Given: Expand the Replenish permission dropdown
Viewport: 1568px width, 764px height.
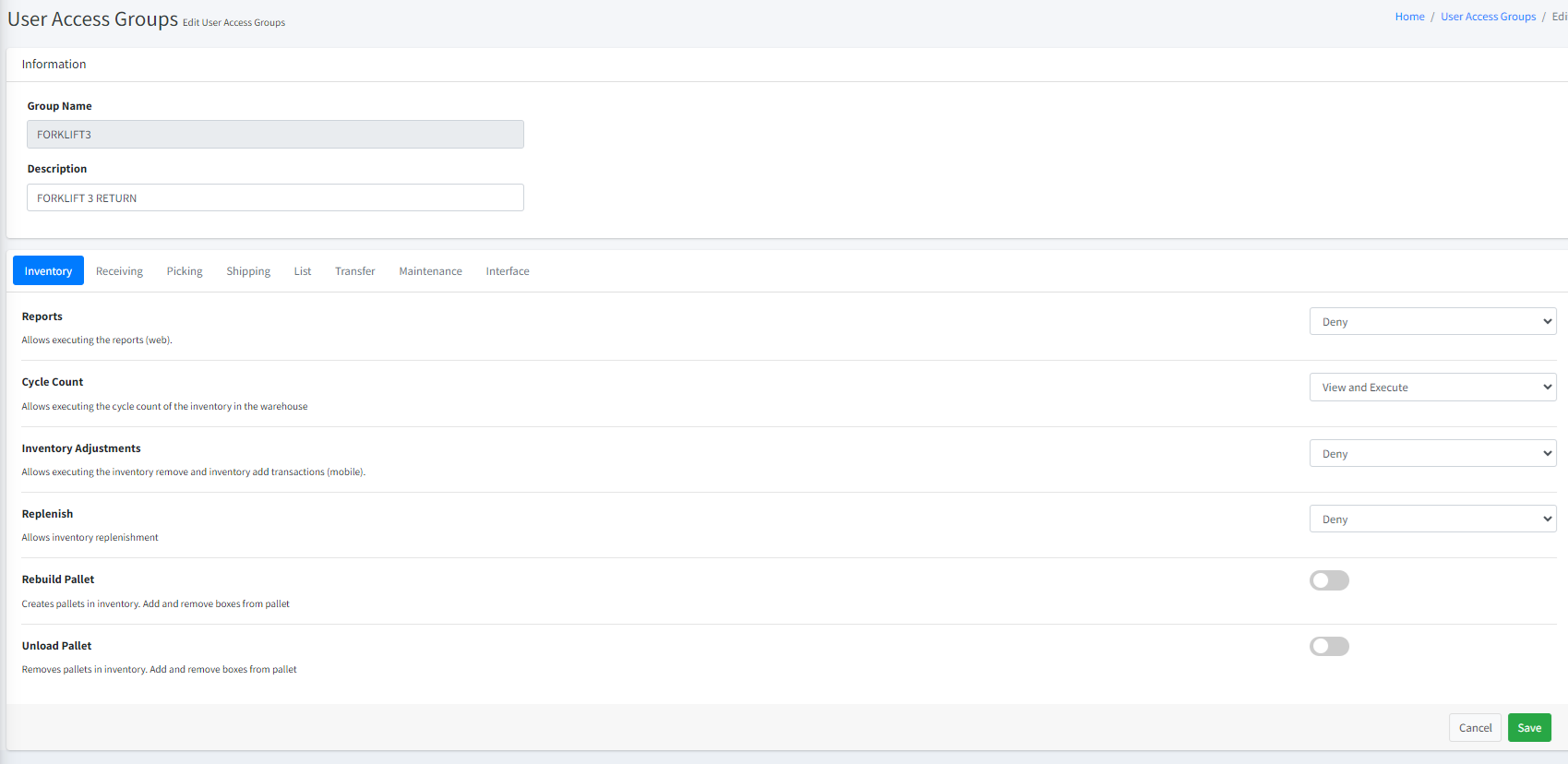Looking at the screenshot, I should coord(1432,519).
